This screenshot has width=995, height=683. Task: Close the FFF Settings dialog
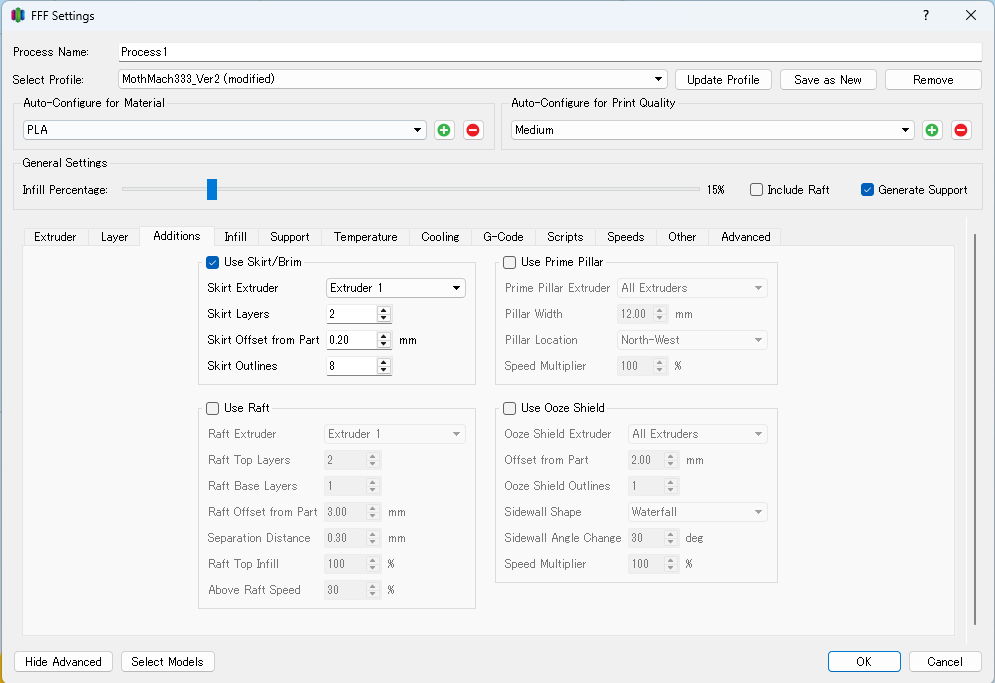tap(971, 15)
